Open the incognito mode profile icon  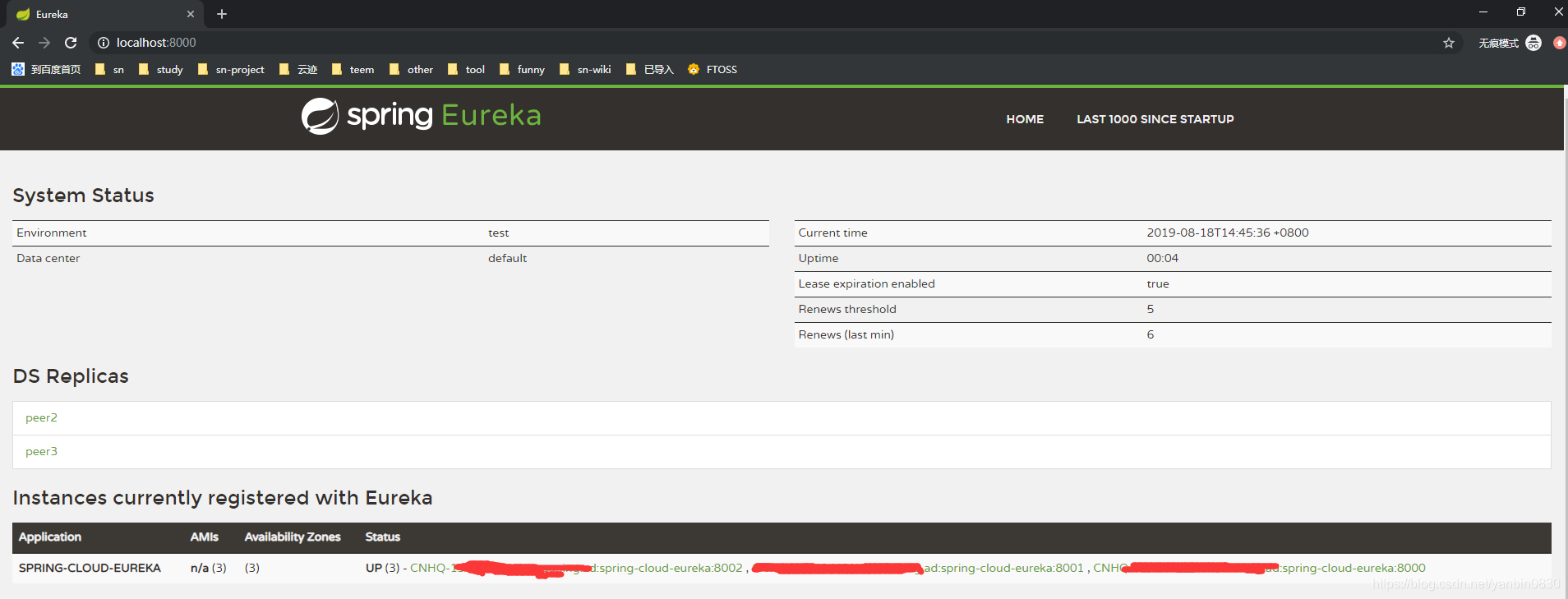1533,43
